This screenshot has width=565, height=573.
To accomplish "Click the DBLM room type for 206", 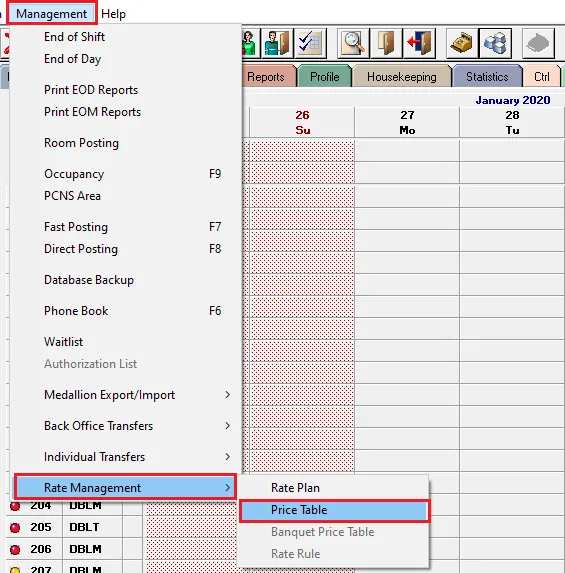I will (86, 549).
